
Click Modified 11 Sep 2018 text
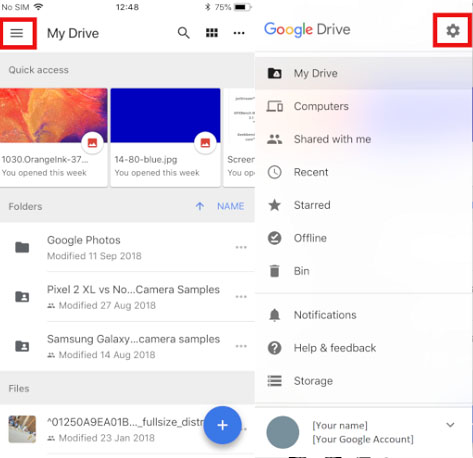tap(94, 256)
